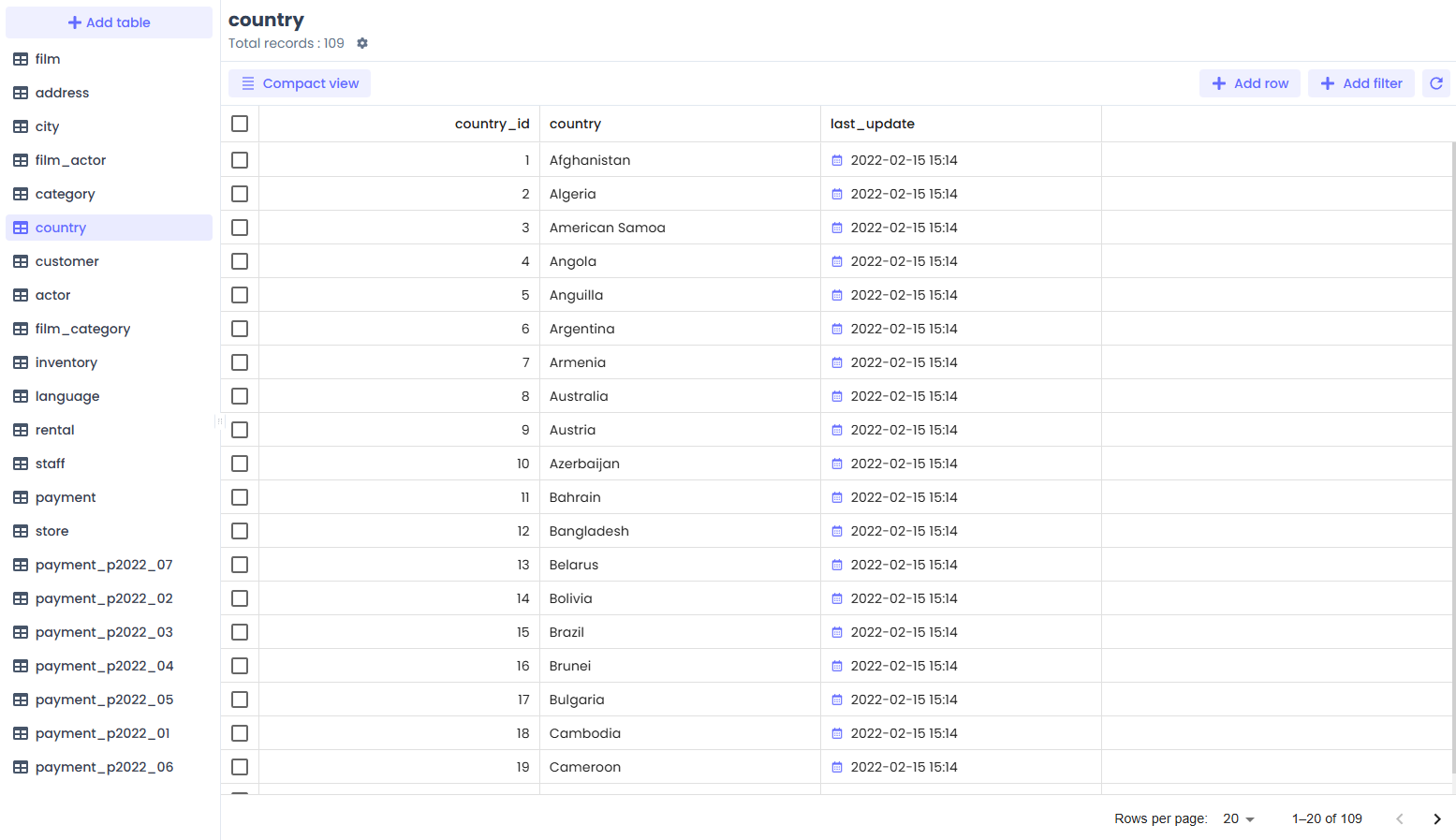Click the table icon beside inventory
Viewport: 1456px width, 840px height.
[x=21, y=361]
